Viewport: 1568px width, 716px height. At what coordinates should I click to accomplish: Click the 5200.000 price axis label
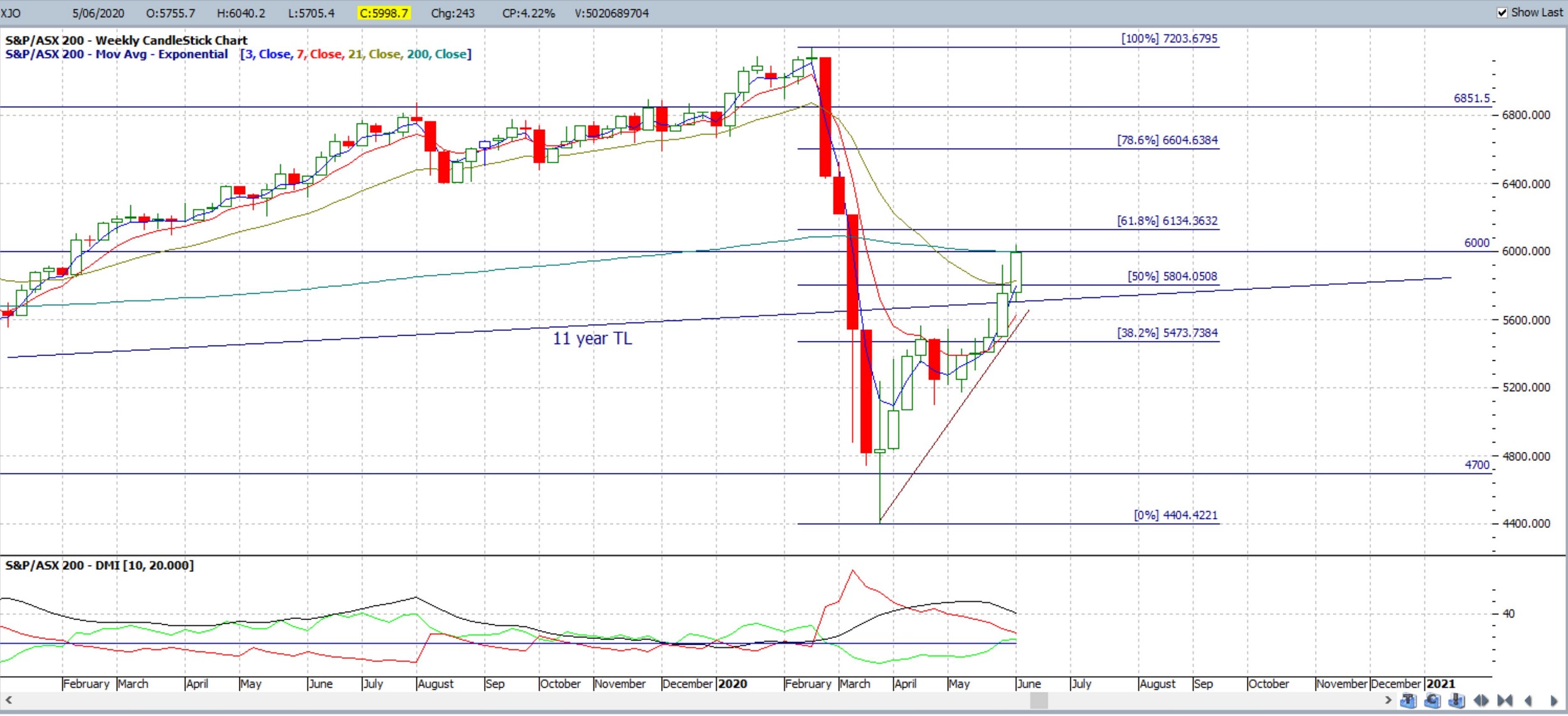pyautogui.click(x=1526, y=387)
